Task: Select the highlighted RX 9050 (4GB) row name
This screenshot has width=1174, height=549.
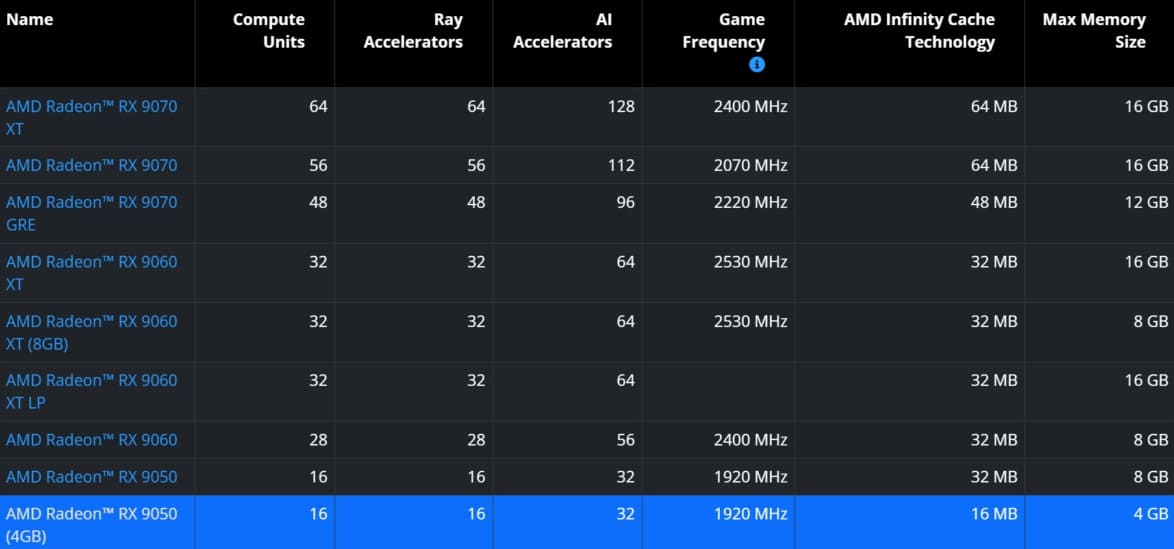Action: pos(91,524)
